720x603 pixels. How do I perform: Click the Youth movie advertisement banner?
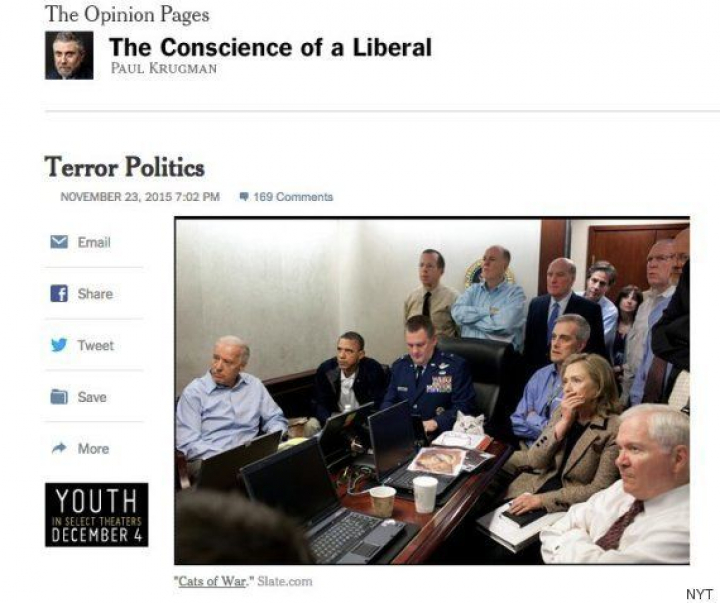coord(96,515)
